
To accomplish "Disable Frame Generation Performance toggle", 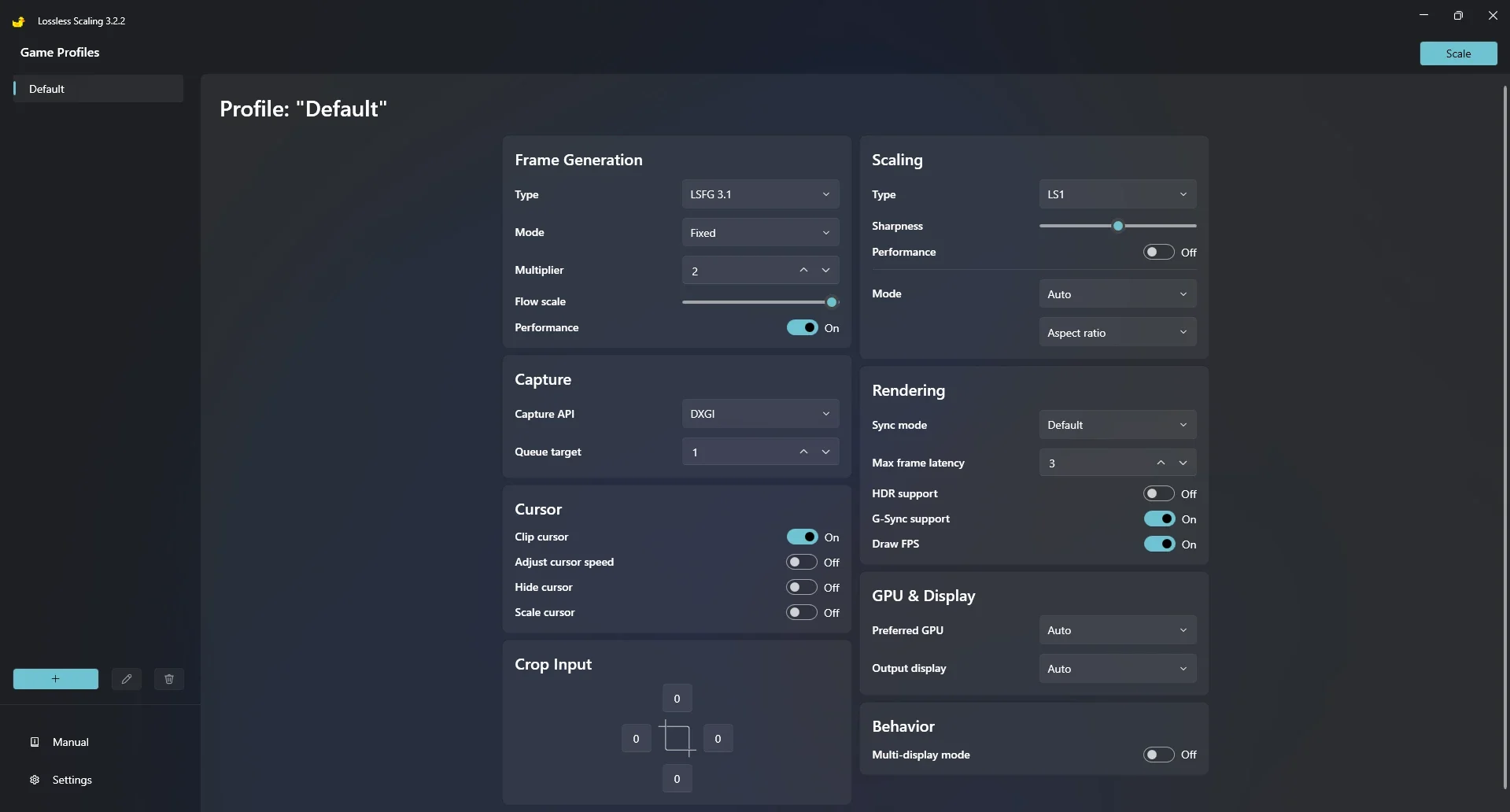I will pyautogui.click(x=803, y=327).
